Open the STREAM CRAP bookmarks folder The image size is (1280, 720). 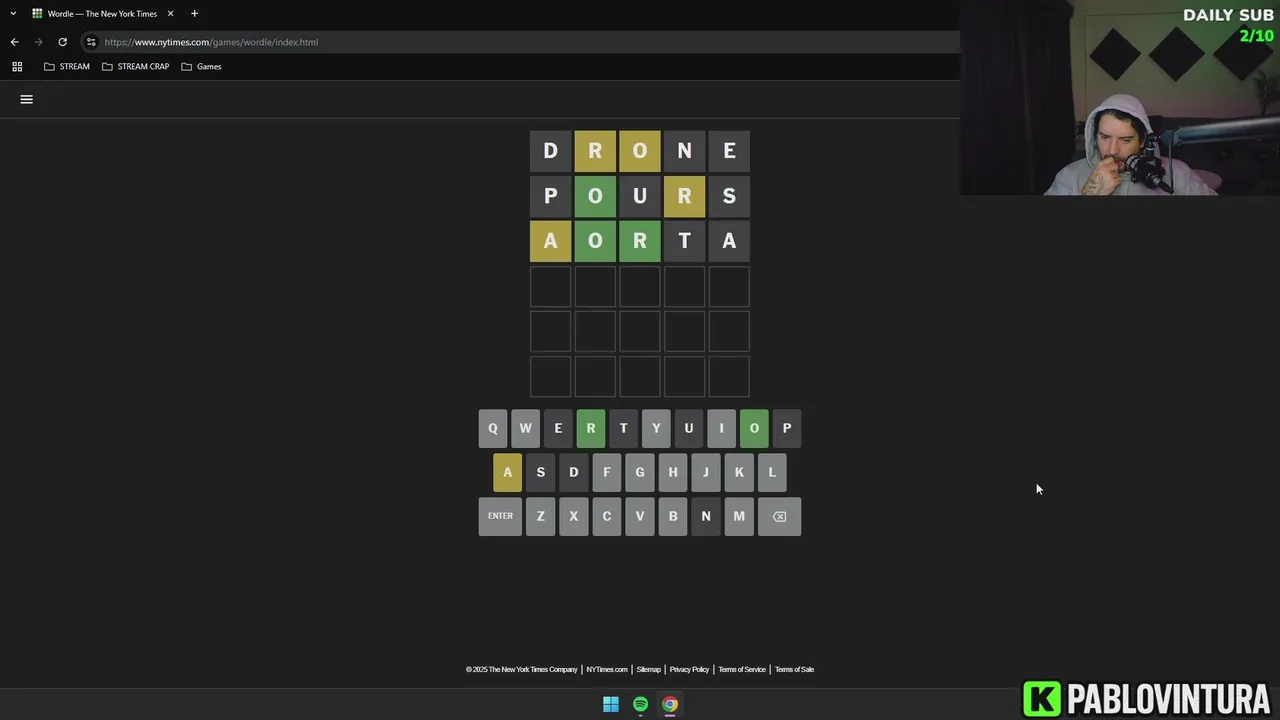135,66
